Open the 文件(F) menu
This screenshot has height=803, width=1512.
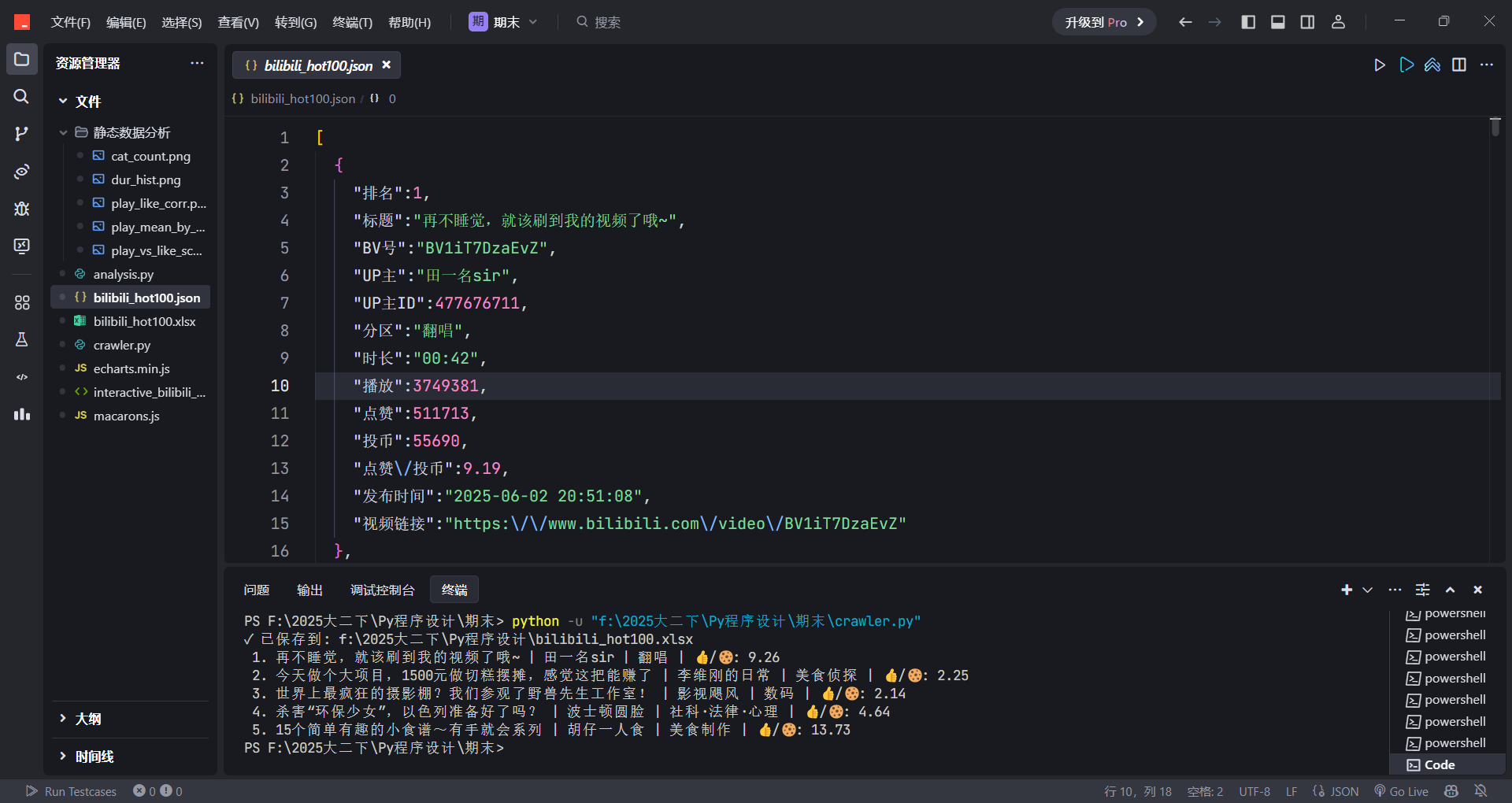[70, 22]
